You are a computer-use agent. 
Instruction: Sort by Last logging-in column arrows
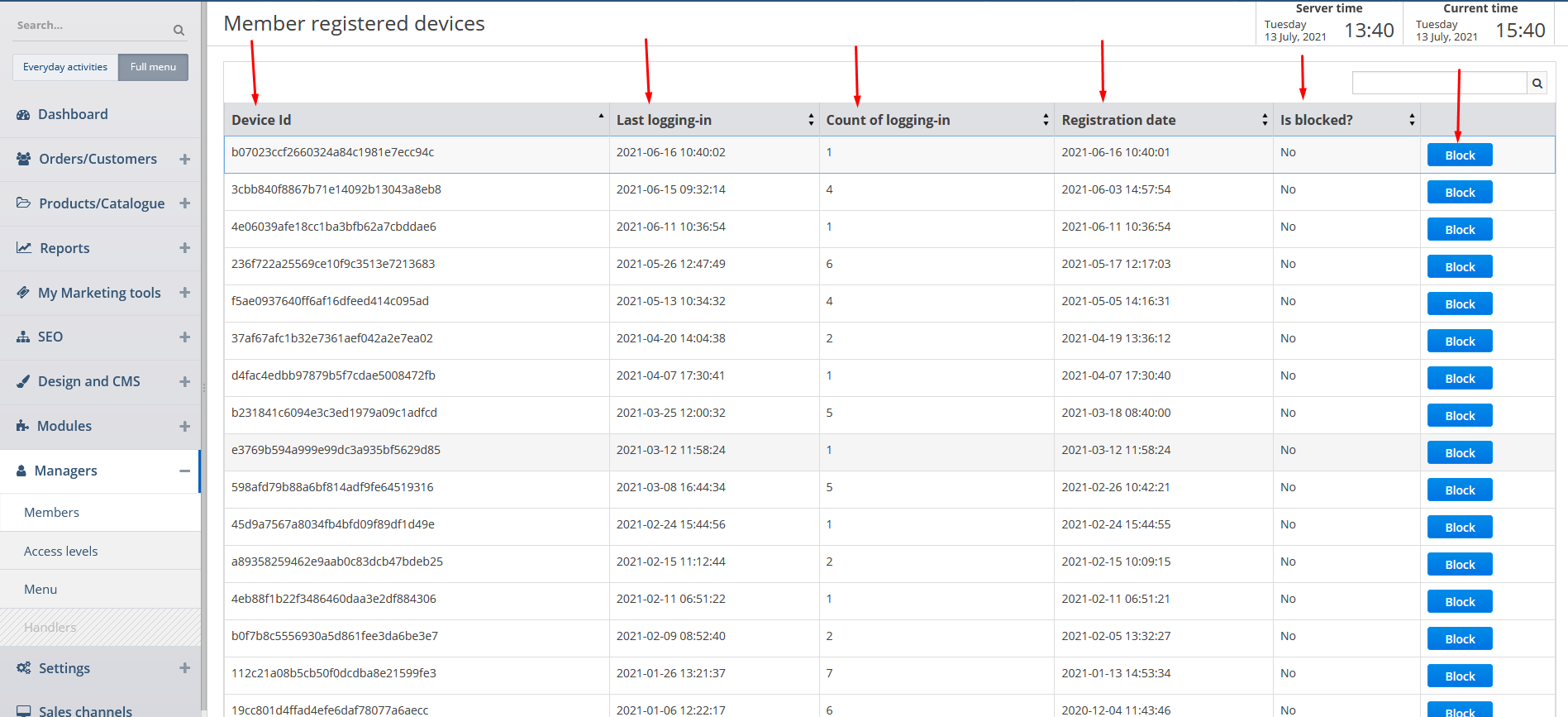[x=810, y=120]
